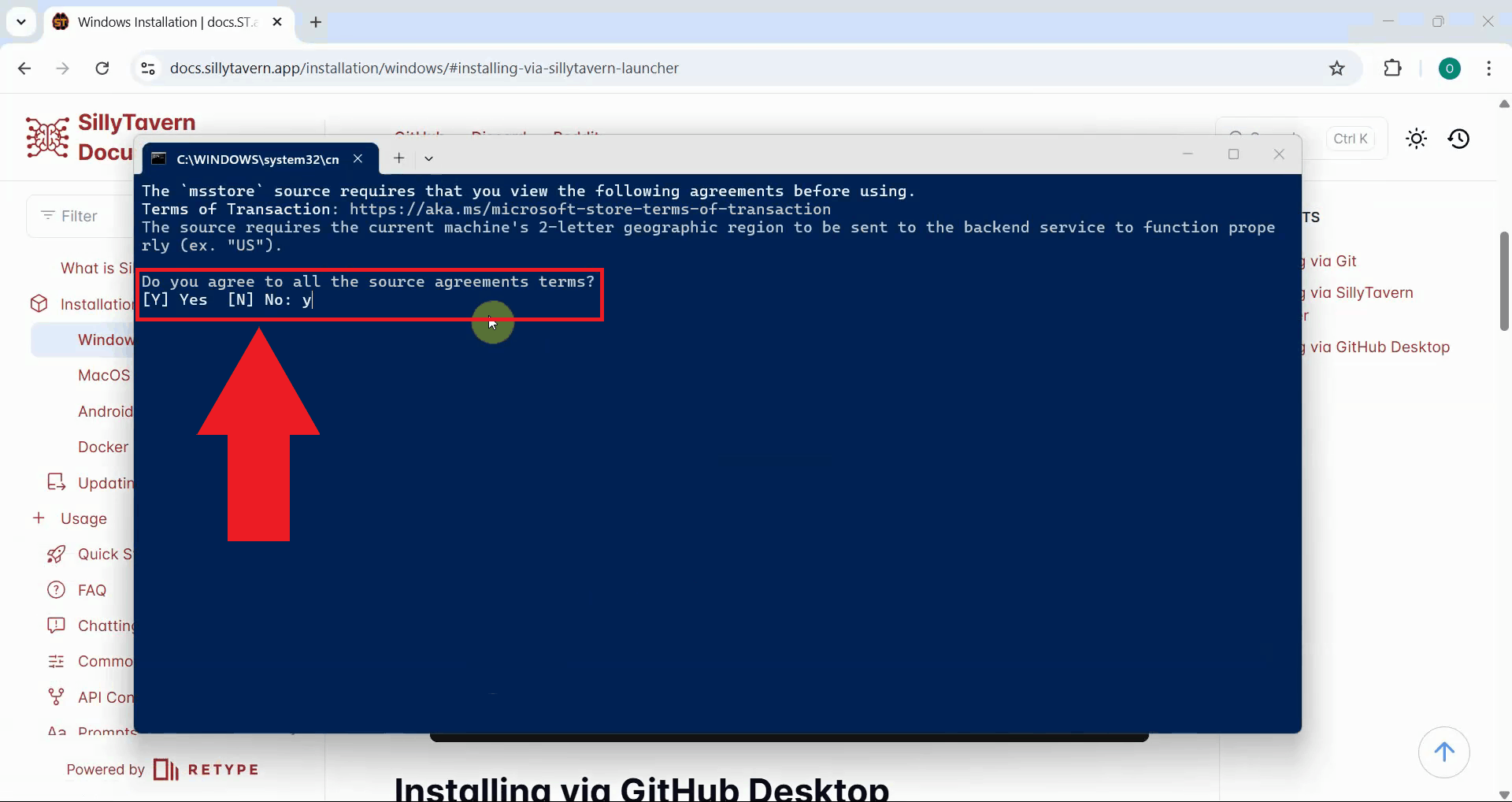Click the page vertical scrollbar thumb
Screen dimensions: 1512x802
[x=1503, y=281]
